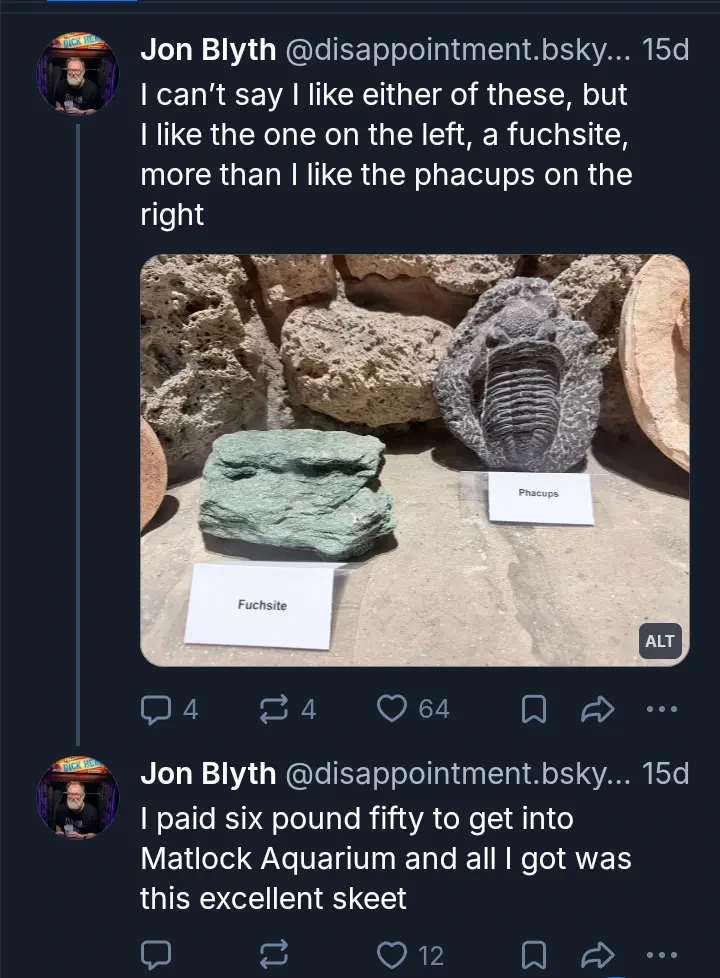Show ALT text for the rock photo
Image resolution: width=720 pixels, height=978 pixels.
coord(659,641)
